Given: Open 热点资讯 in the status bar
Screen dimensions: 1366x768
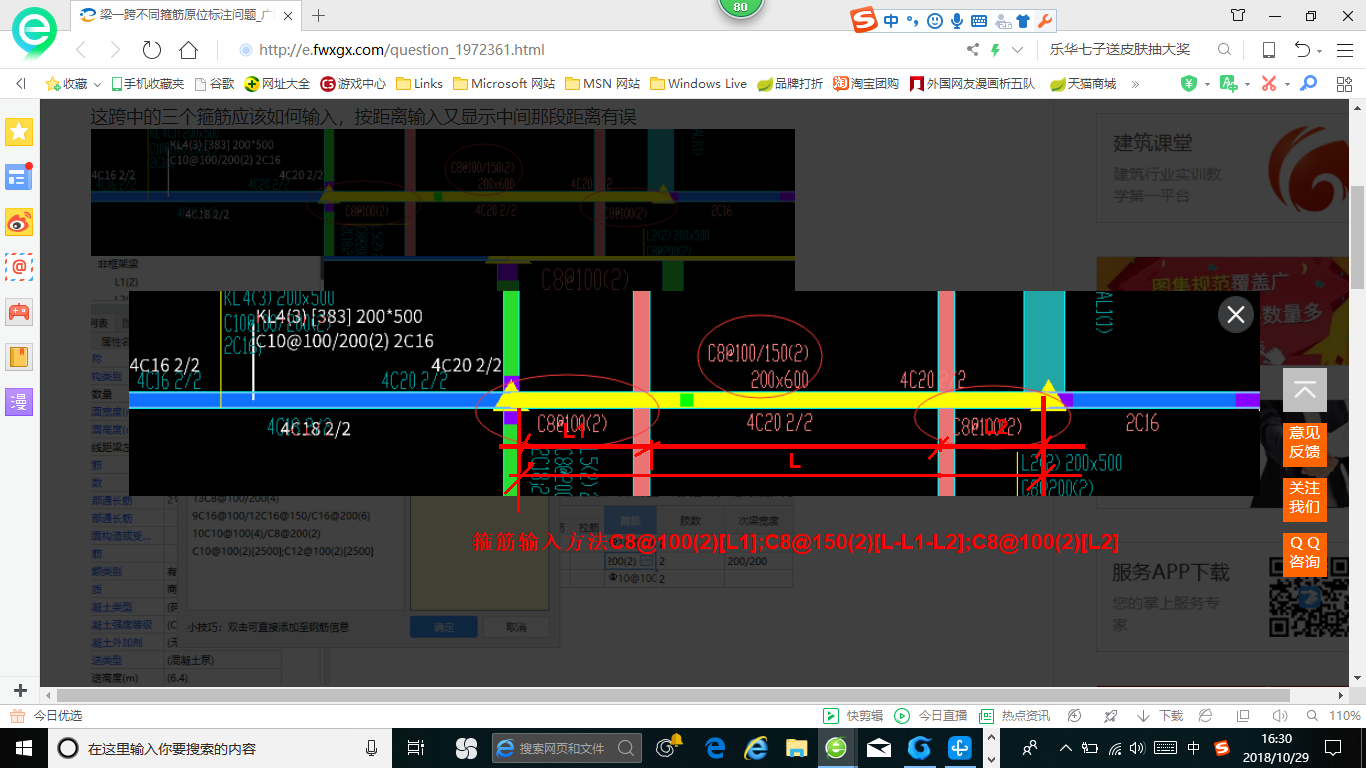Looking at the screenshot, I should tap(1014, 716).
